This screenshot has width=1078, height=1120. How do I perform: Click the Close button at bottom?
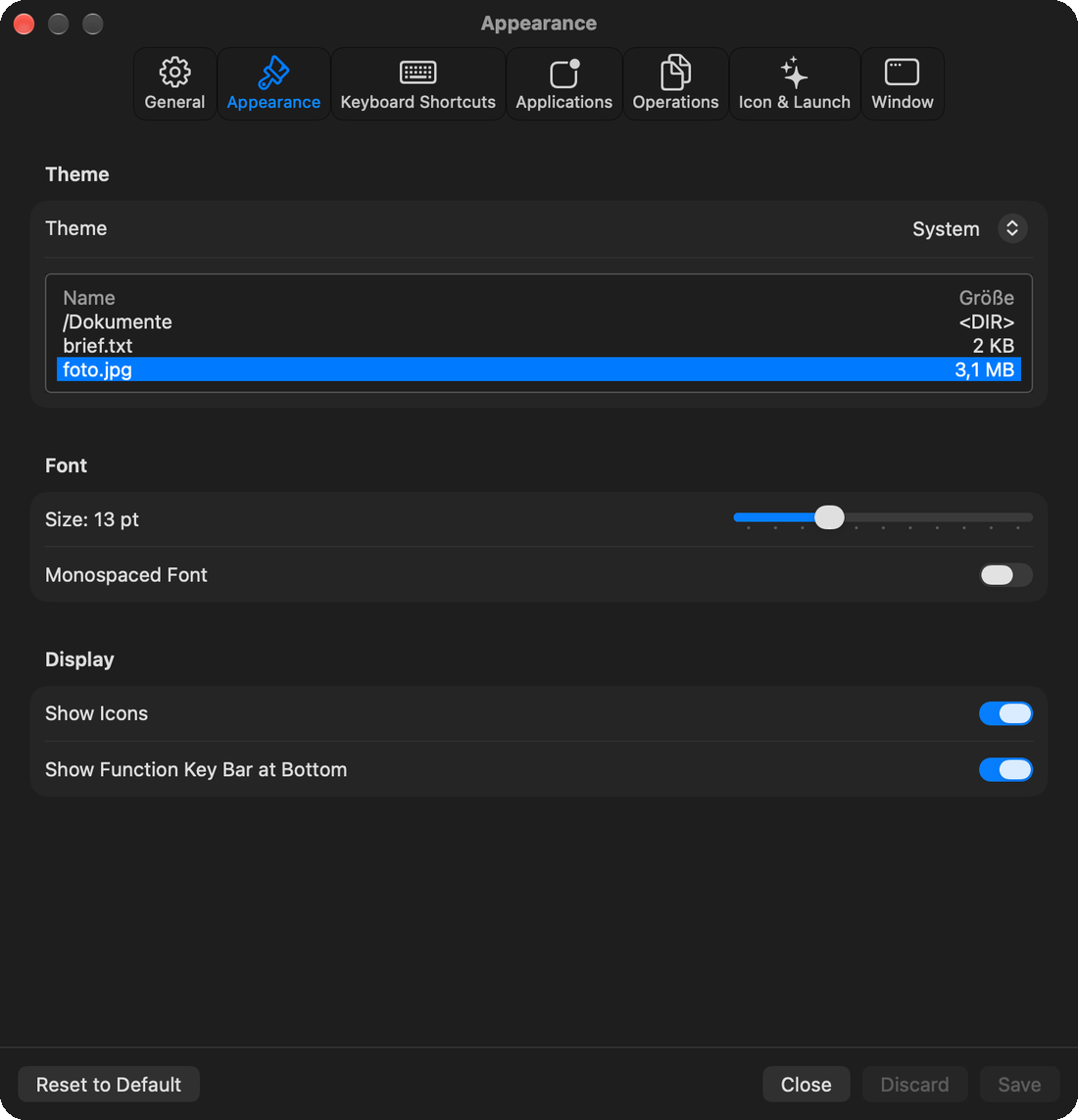pos(806,1085)
